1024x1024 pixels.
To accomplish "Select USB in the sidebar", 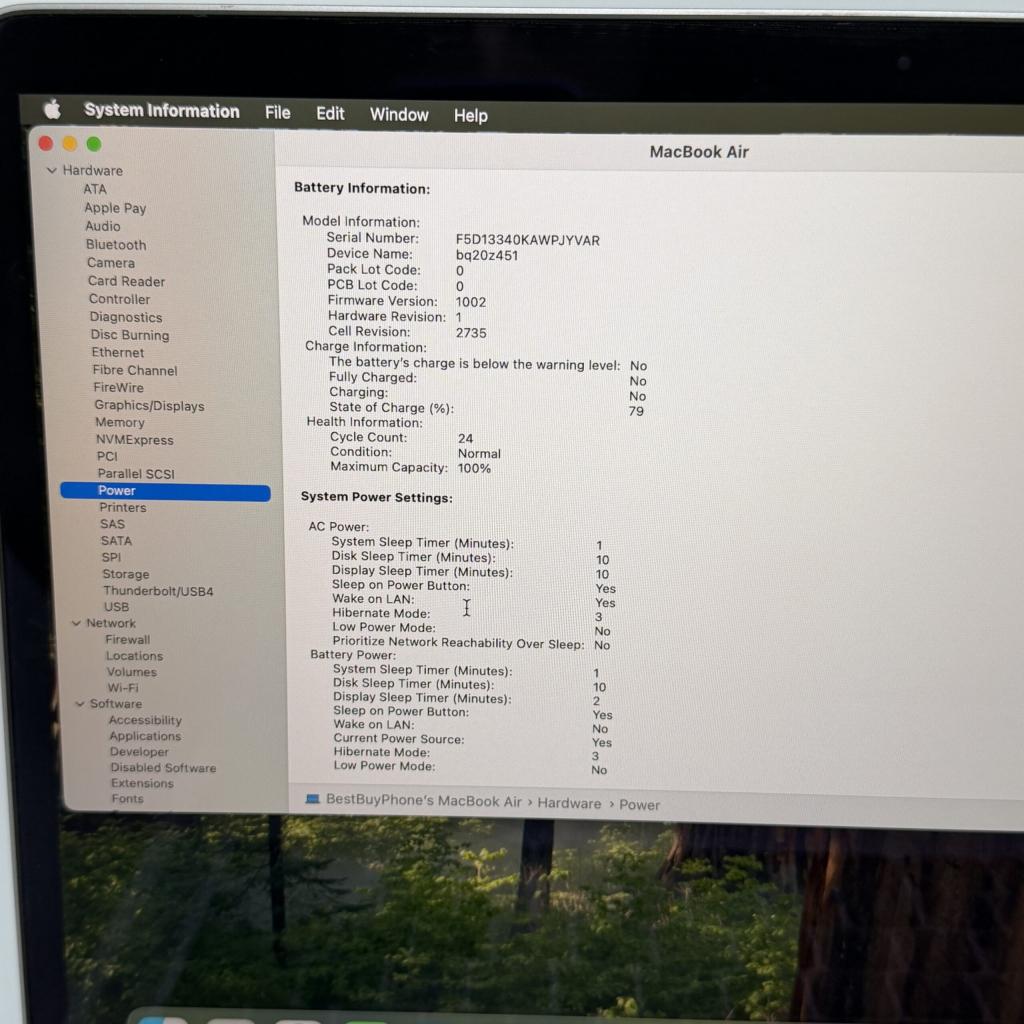I will coord(116,607).
